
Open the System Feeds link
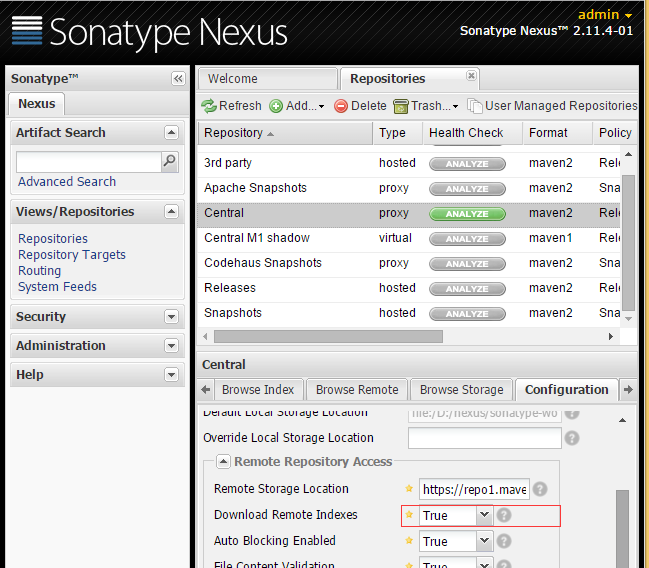tap(57, 286)
